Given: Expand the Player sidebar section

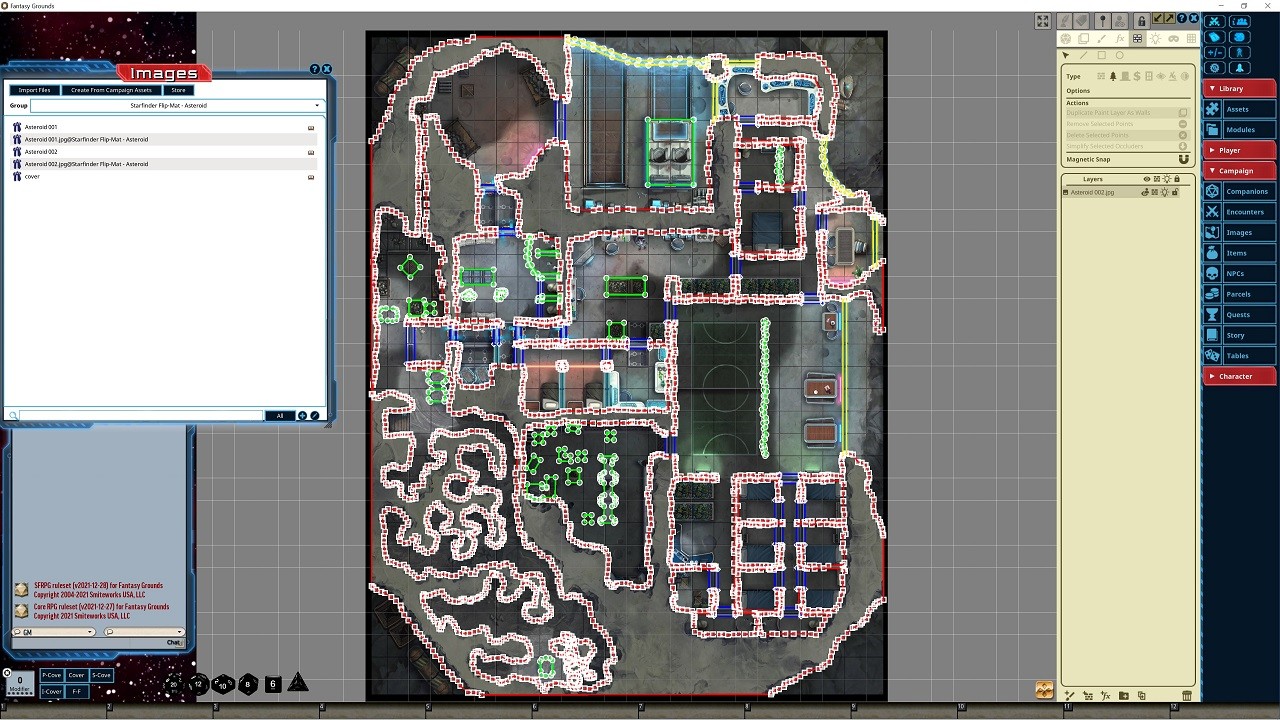Looking at the screenshot, I should pyautogui.click(x=1239, y=150).
